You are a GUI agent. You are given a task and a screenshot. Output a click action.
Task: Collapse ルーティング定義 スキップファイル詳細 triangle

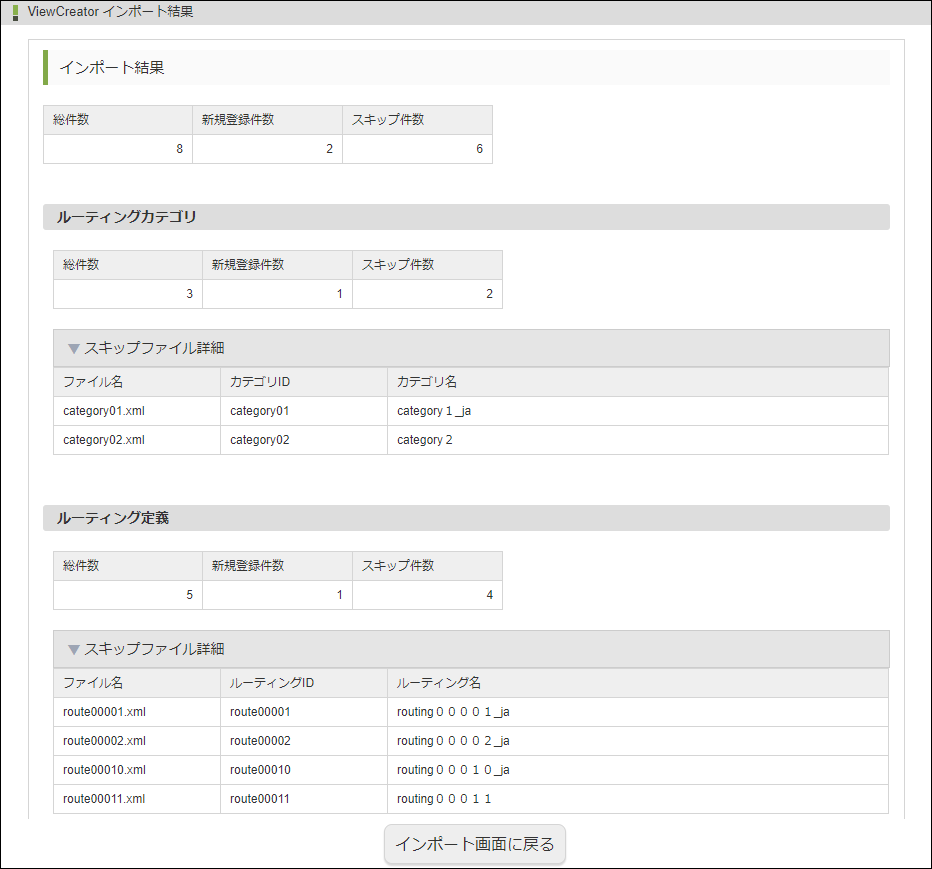74,649
